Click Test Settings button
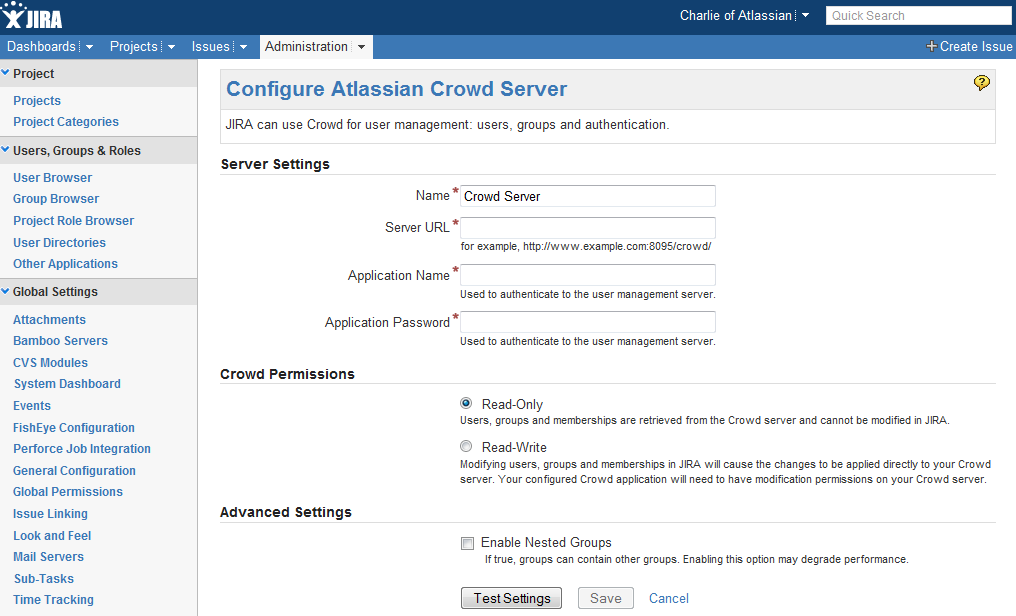1016x616 pixels. point(511,599)
